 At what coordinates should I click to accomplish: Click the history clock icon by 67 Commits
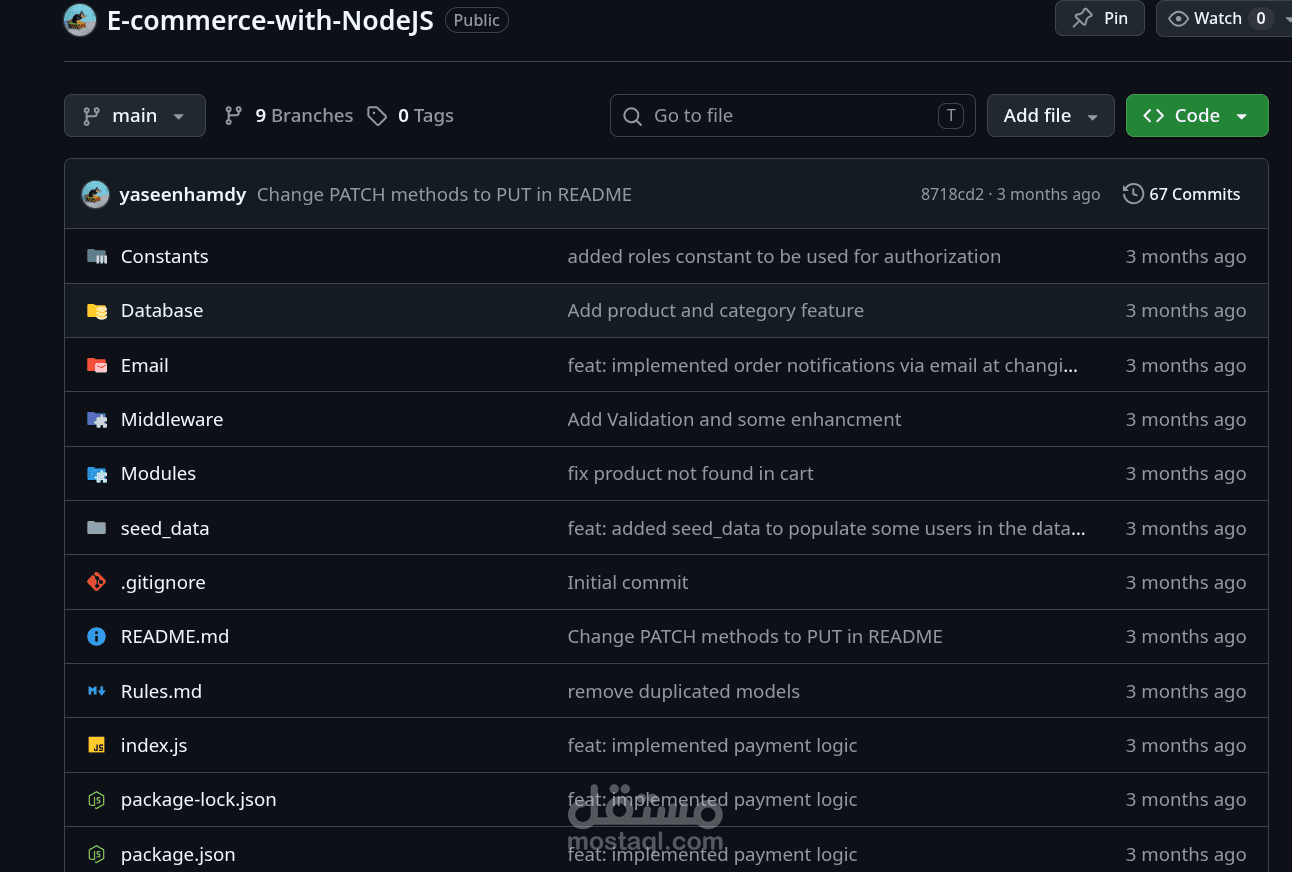(1133, 194)
